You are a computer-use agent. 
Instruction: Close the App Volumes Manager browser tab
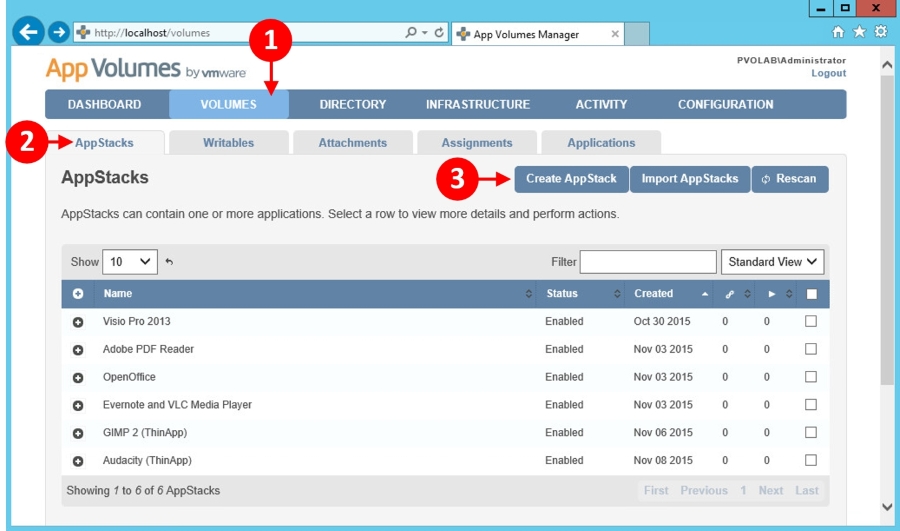pos(615,34)
